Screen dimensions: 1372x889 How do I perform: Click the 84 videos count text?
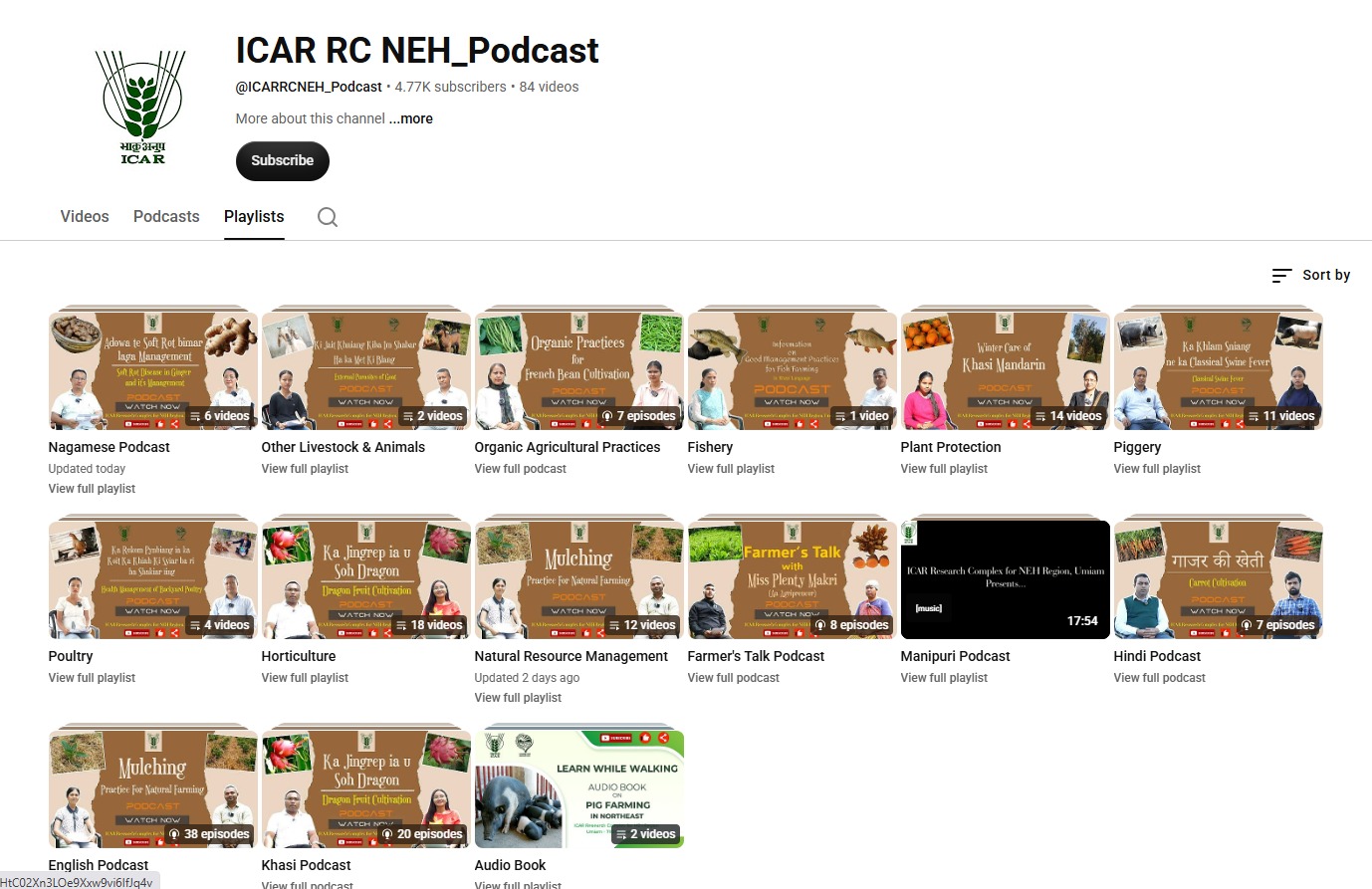pos(550,87)
